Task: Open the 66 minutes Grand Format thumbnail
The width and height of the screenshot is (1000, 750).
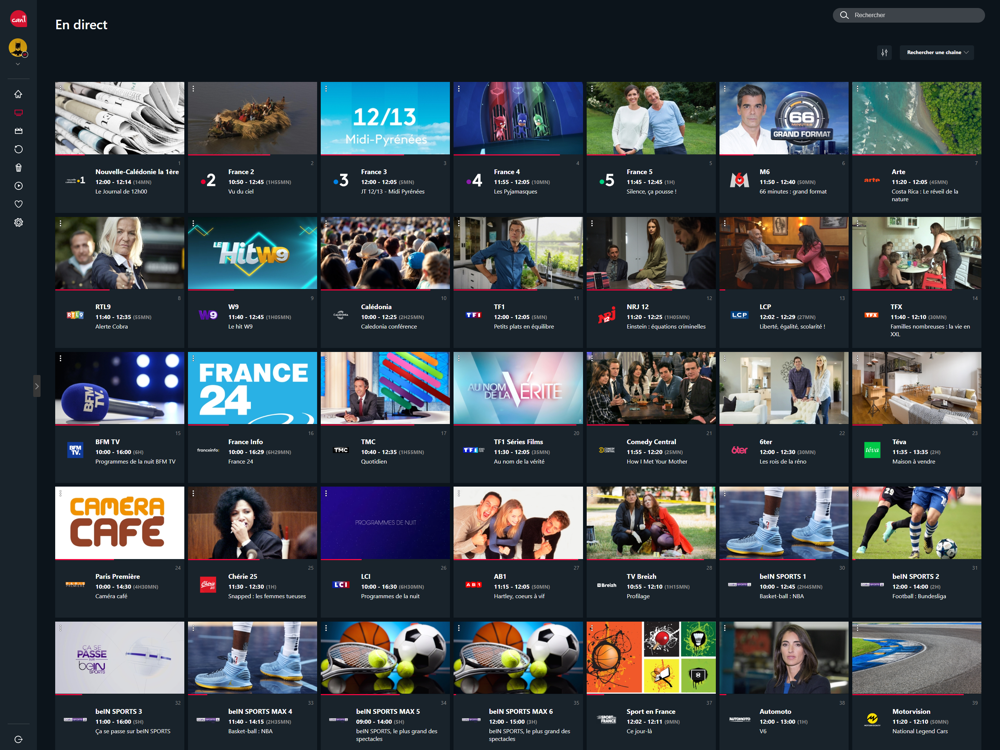Action: [x=784, y=118]
